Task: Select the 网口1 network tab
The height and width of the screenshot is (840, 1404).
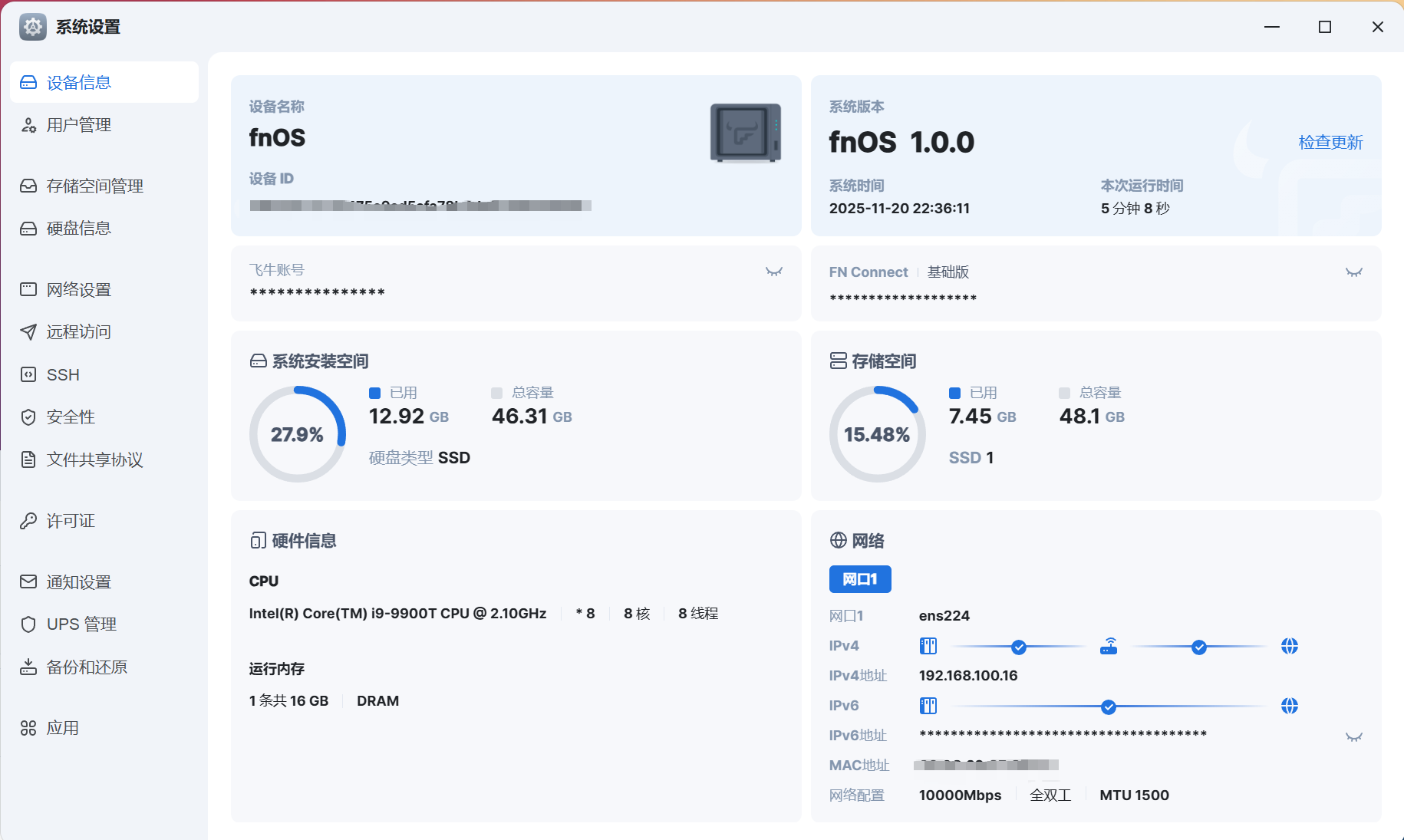Action: (x=859, y=579)
